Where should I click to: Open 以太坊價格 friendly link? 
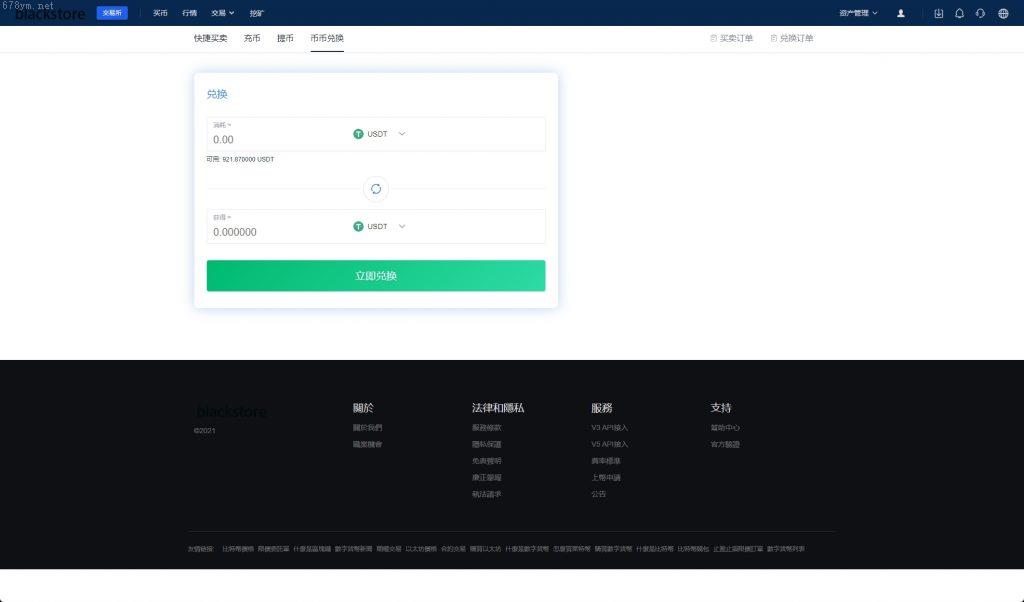coord(421,549)
